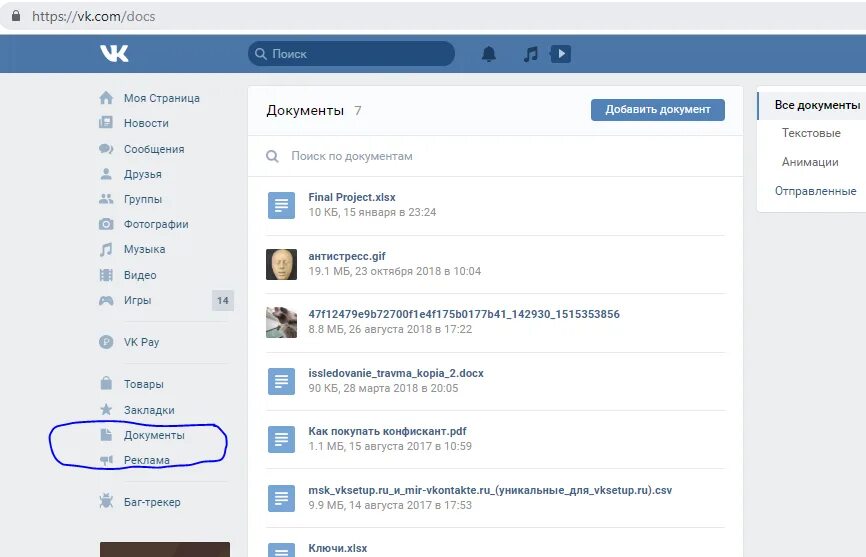This screenshot has width=866, height=557.
Task: Click the megaphone icon beside Реклама
Action: [106, 460]
